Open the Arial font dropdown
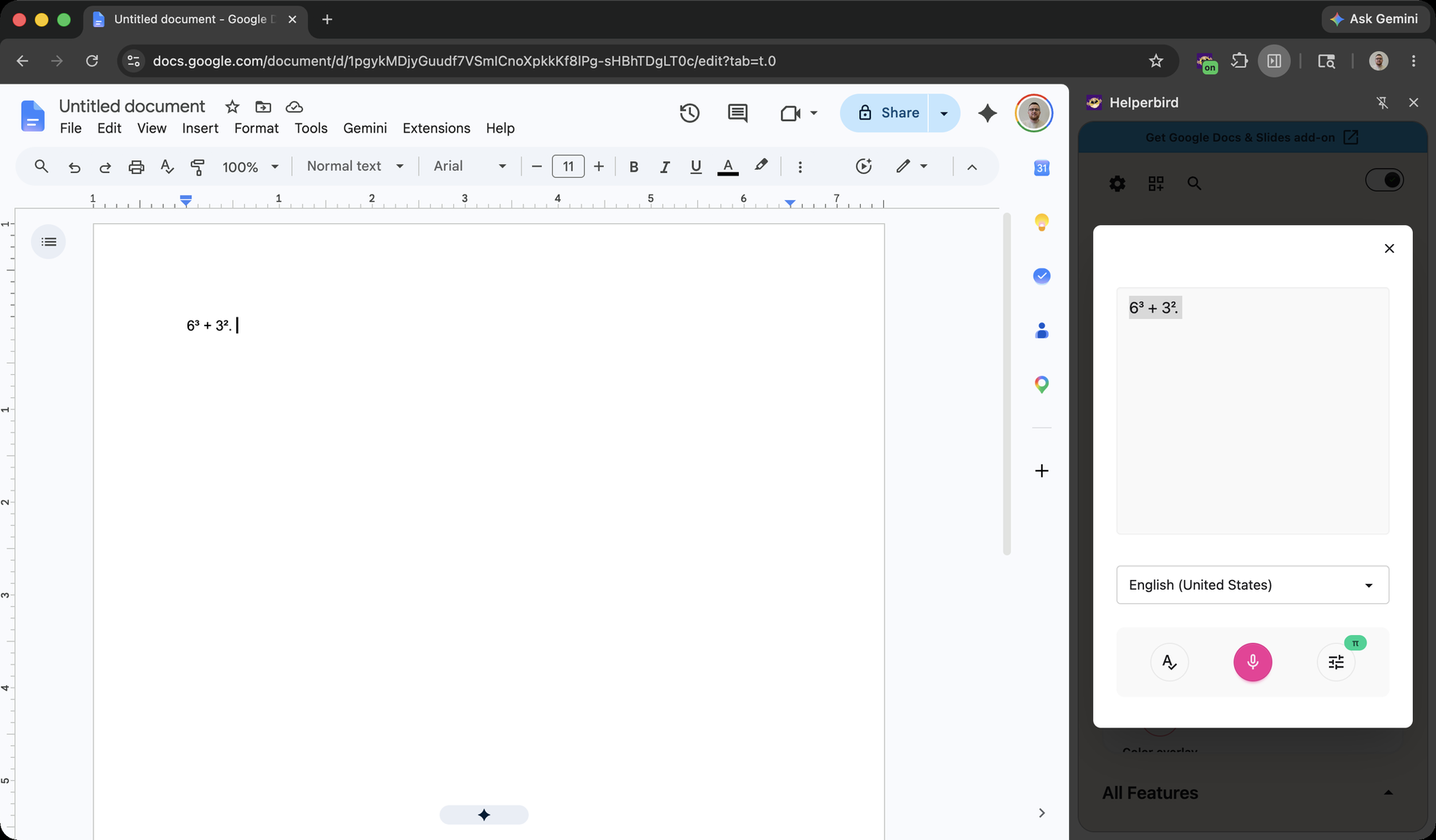Image resolution: width=1436 pixels, height=840 pixels. click(x=469, y=166)
